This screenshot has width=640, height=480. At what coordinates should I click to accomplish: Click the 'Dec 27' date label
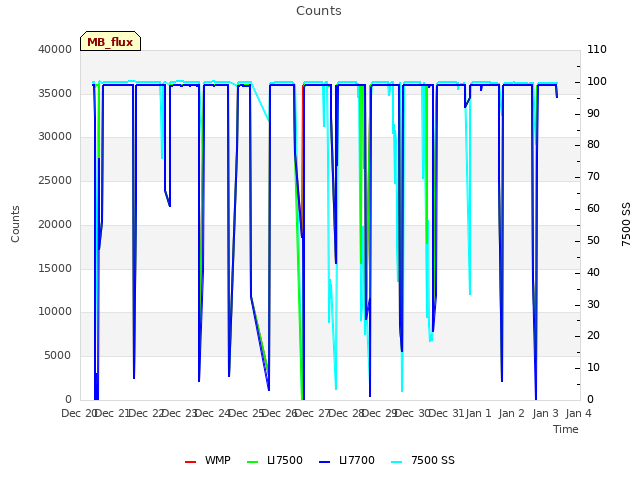tap(313, 413)
